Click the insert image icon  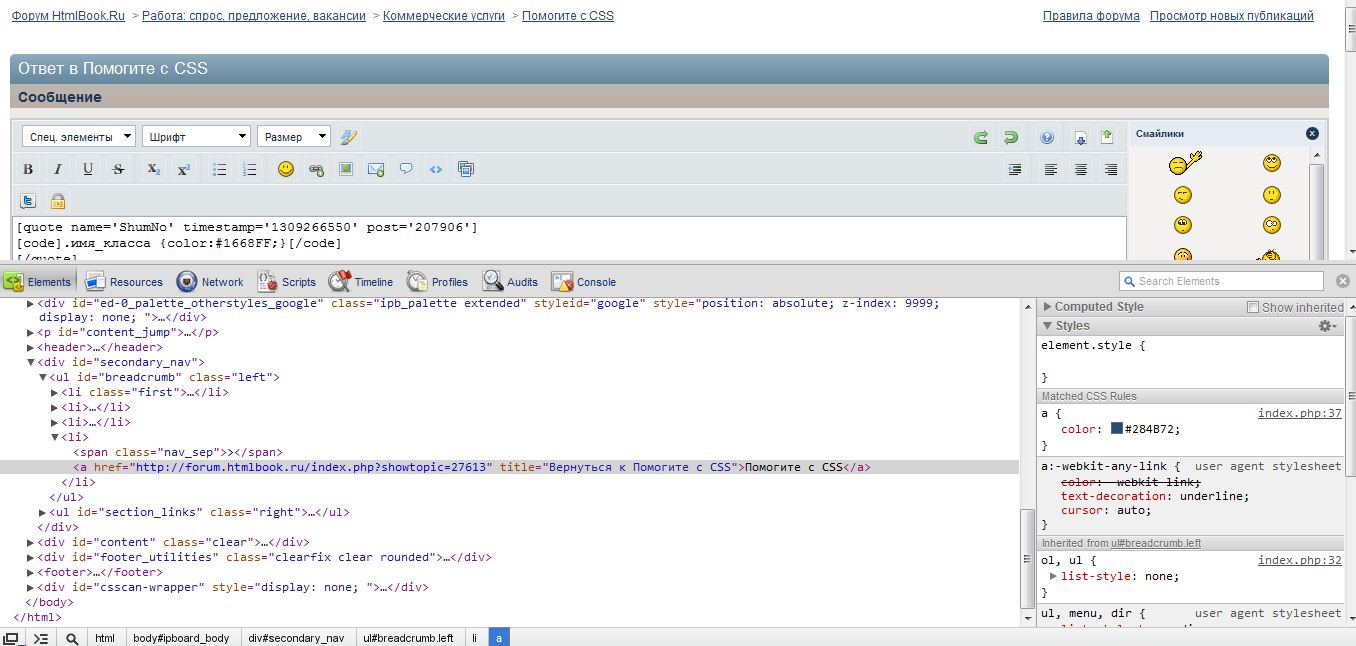[346, 170]
